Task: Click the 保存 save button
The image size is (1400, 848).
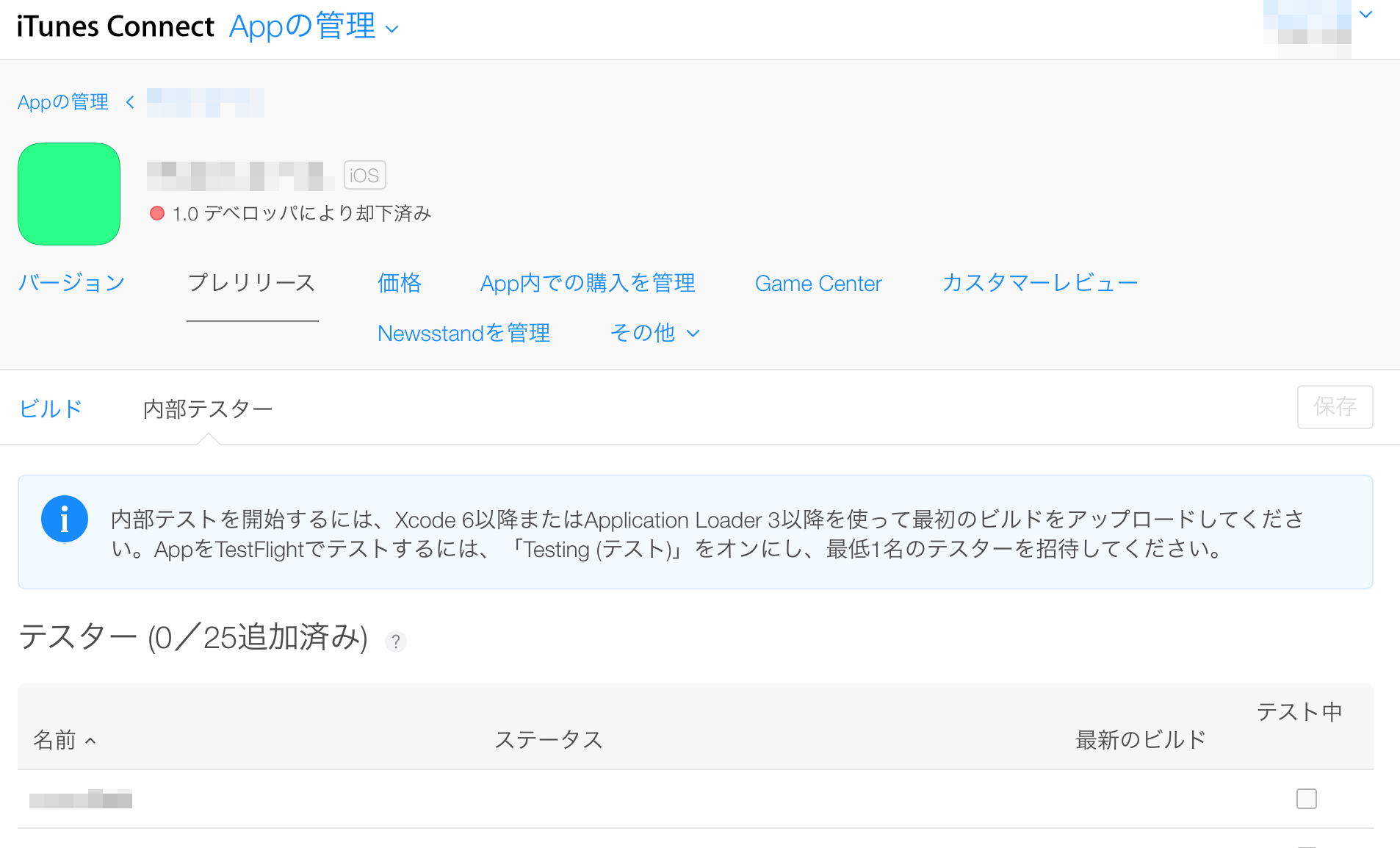Action: (1335, 406)
